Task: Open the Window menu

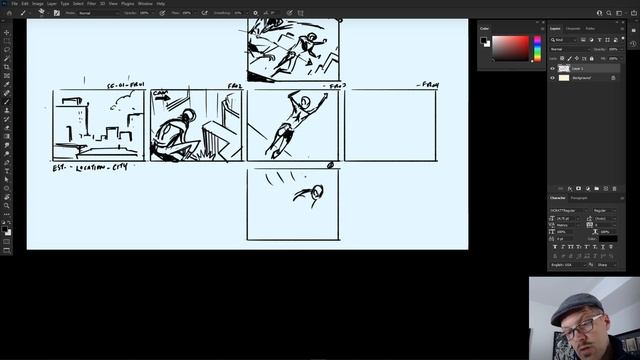Action: pyautogui.click(x=145, y=4)
